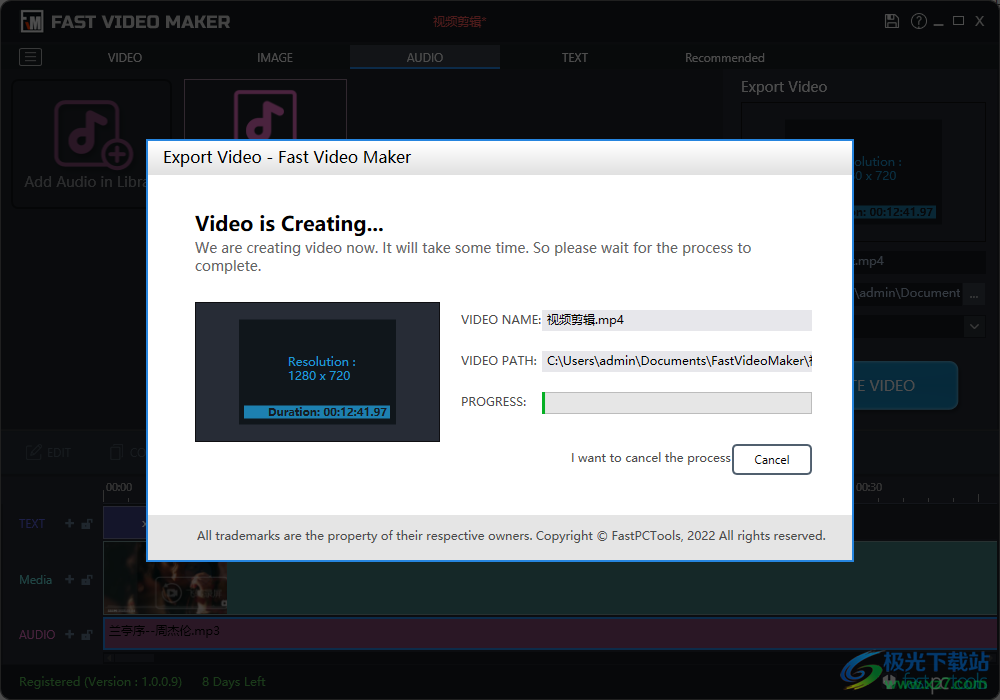Toggle lock on the AUDIO track

[x=87, y=634]
